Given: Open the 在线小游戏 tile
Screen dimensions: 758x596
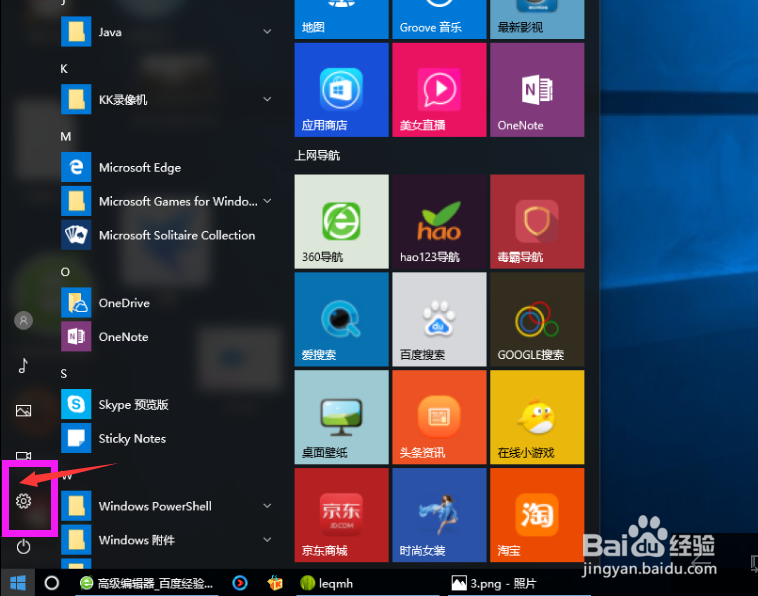Looking at the screenshot, I should coord(537,417).
